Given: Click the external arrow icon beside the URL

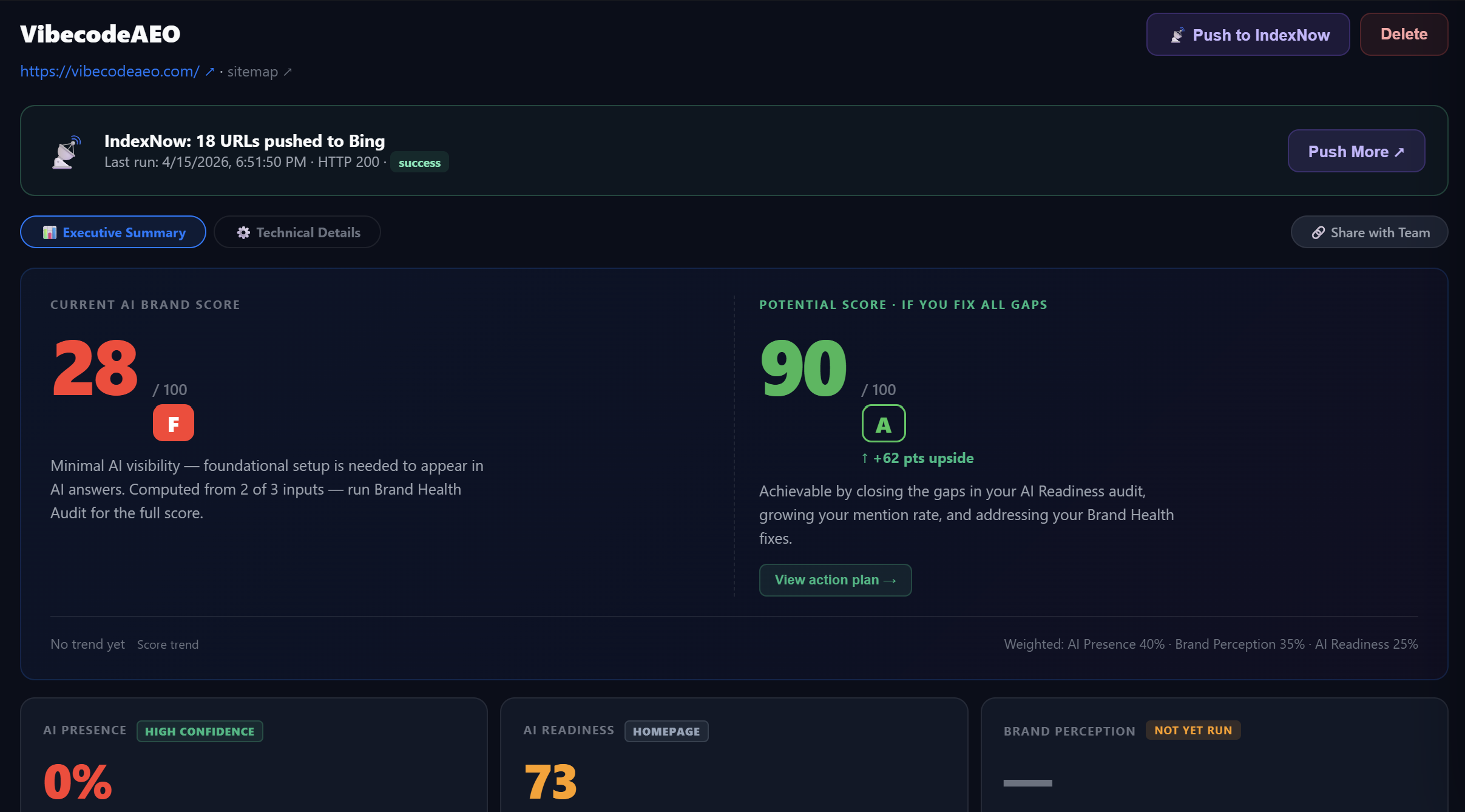Looking at the screenshot, I should tap(209, 72).
